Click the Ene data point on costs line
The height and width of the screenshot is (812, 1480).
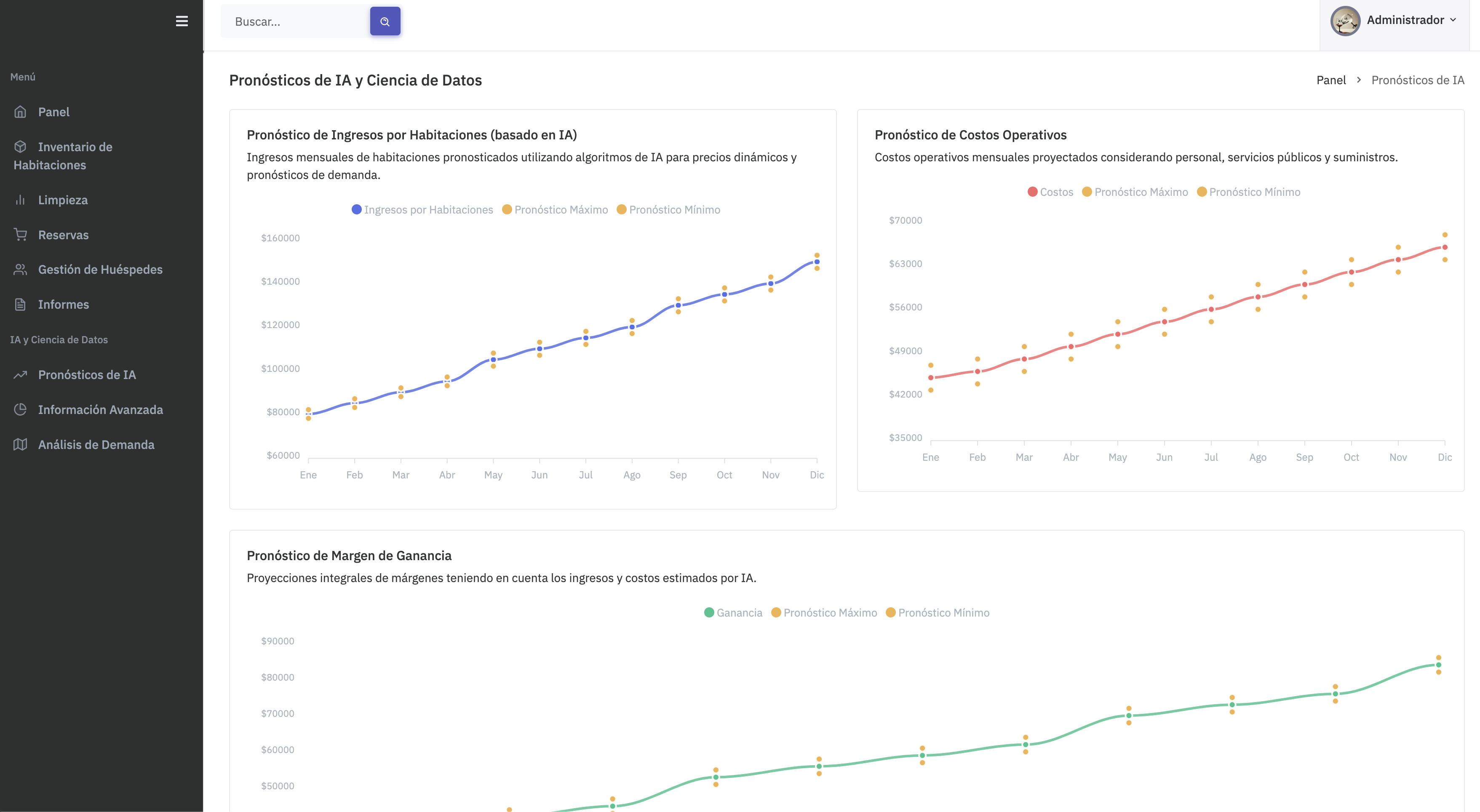pos(931,377)
